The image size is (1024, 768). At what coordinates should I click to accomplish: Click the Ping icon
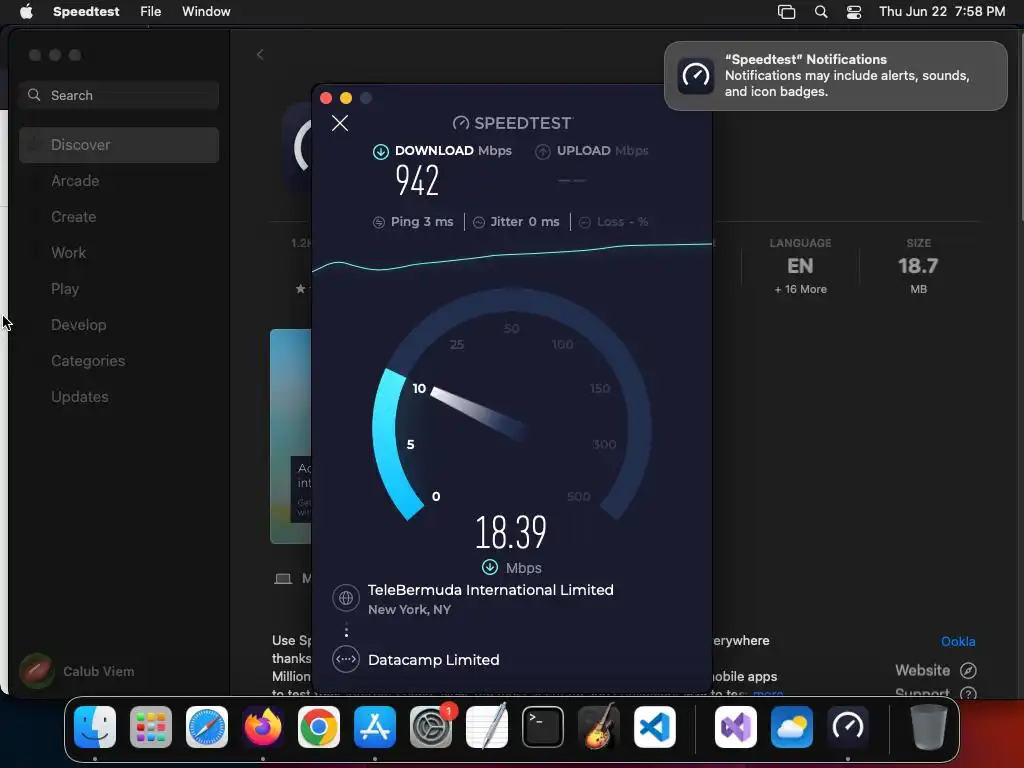[379, 222]
